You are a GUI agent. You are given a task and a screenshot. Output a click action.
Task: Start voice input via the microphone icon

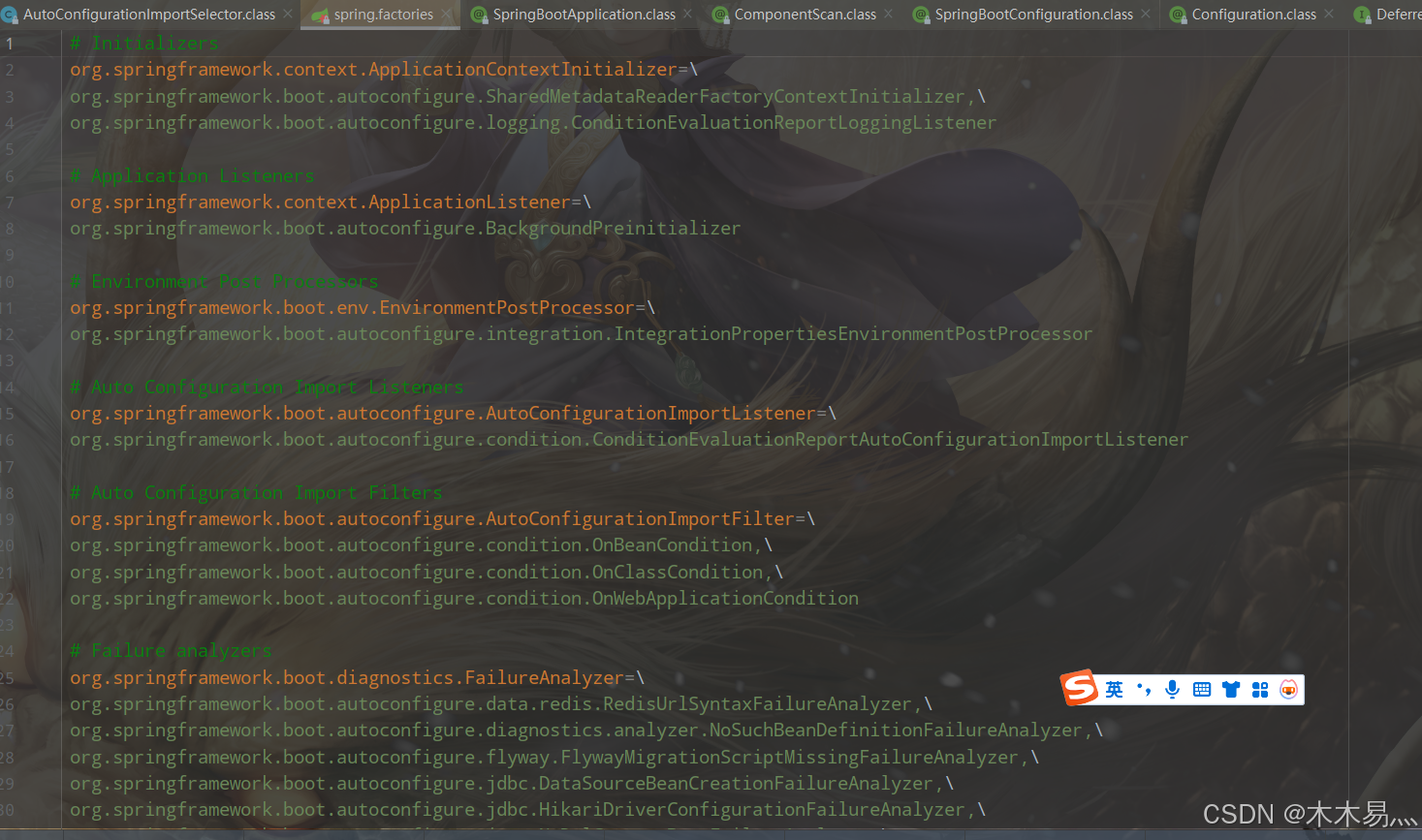click(1172, 689)
